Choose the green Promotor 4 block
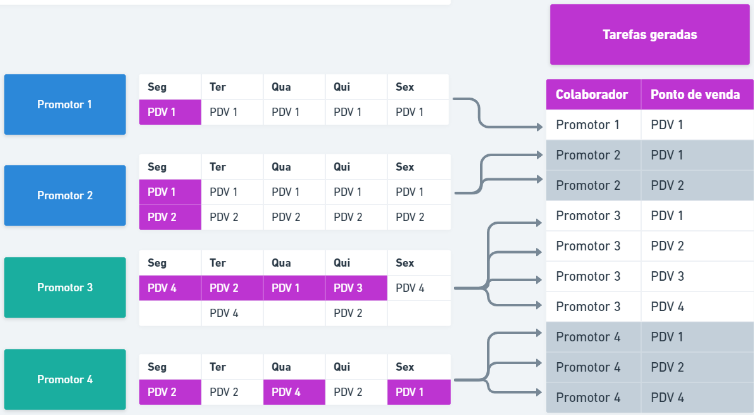This screenshot has width=754, height=415. tap(64, 380)
